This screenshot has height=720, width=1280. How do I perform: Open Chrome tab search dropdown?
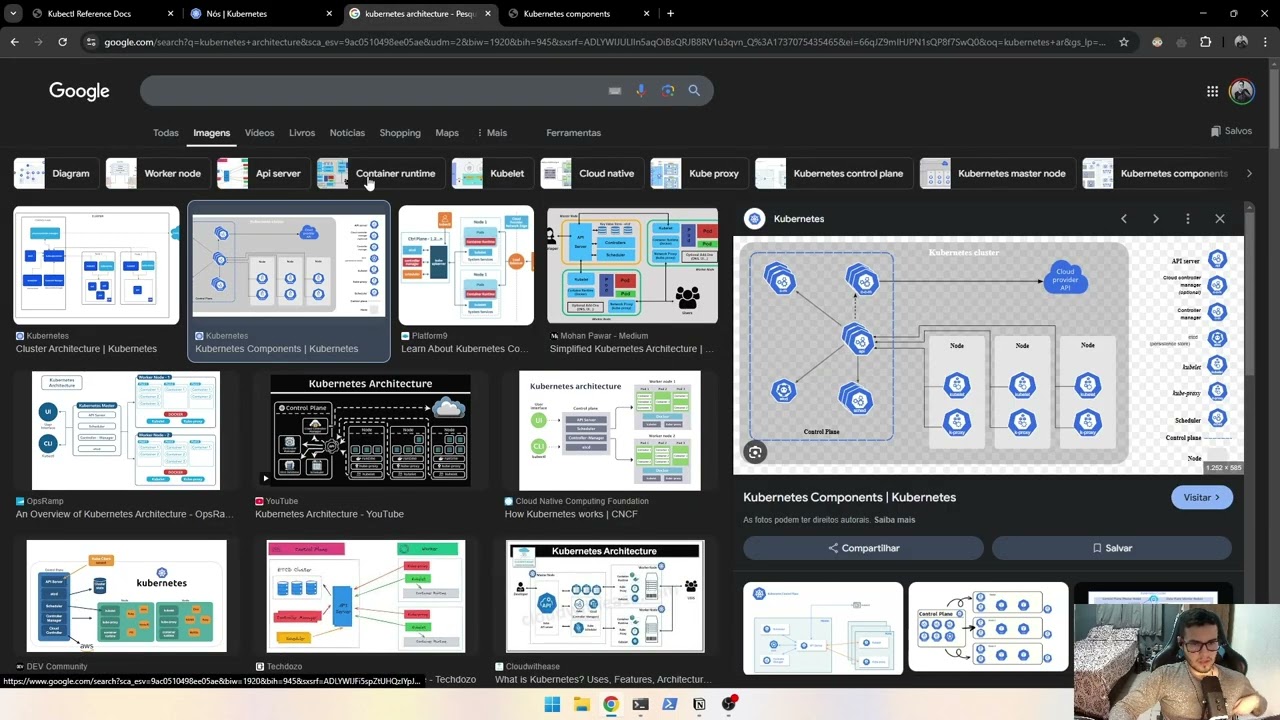14,14
